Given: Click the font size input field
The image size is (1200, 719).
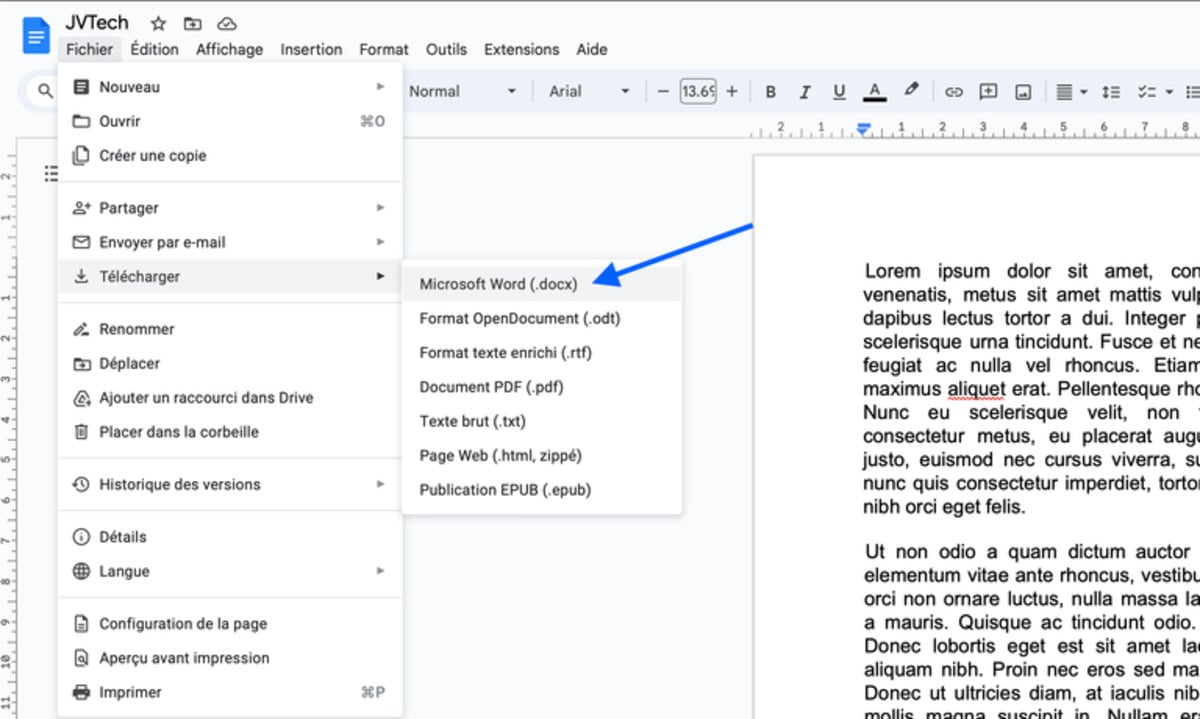Looking at the screenshot, I should pyautogui.click(x=697, y=92).
